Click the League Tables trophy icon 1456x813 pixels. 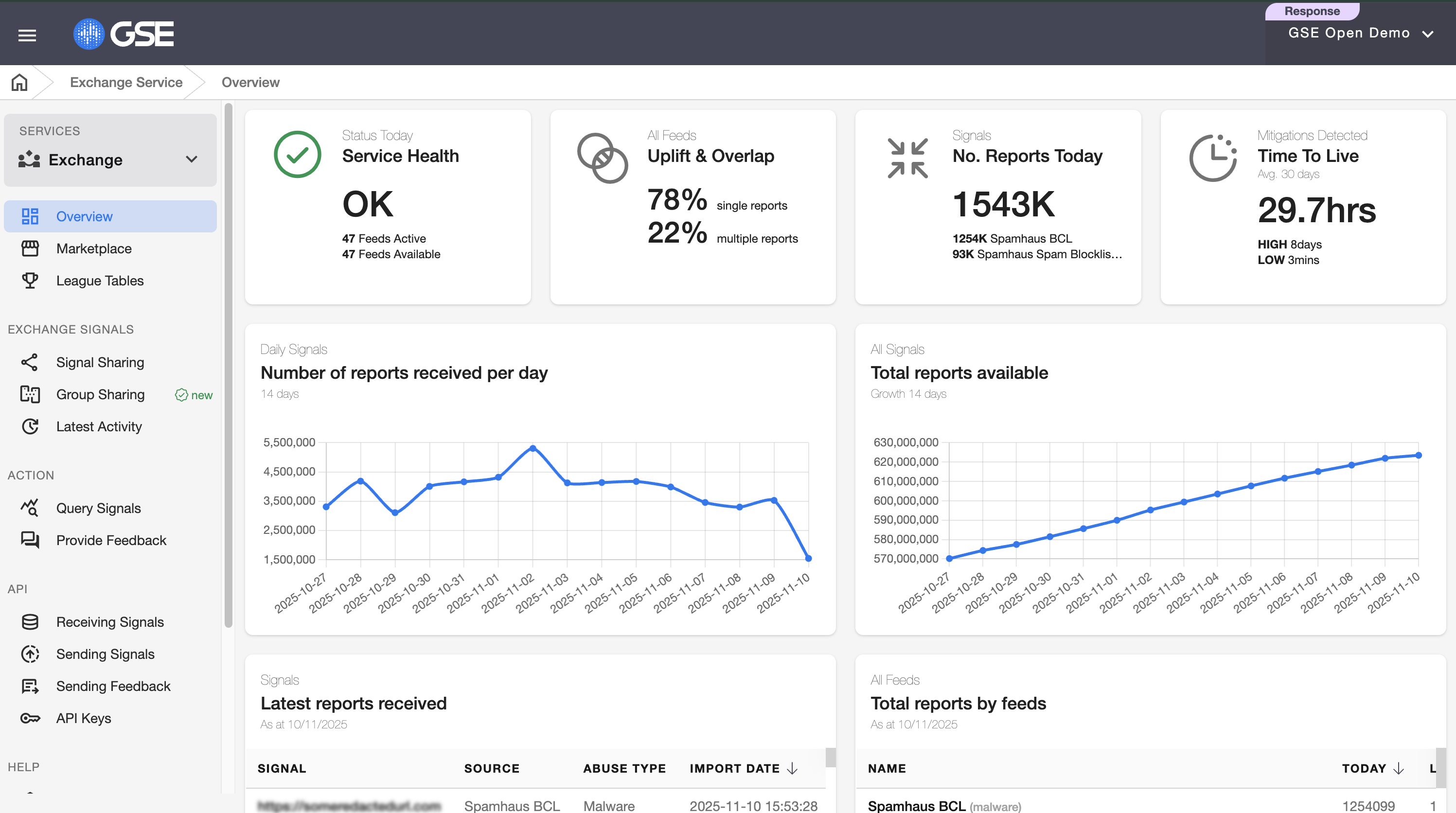pos(30,281)
